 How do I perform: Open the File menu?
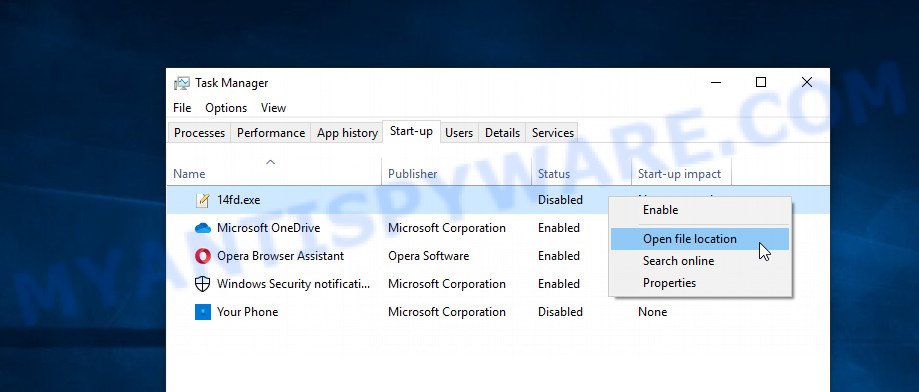[x=182, y=108]
